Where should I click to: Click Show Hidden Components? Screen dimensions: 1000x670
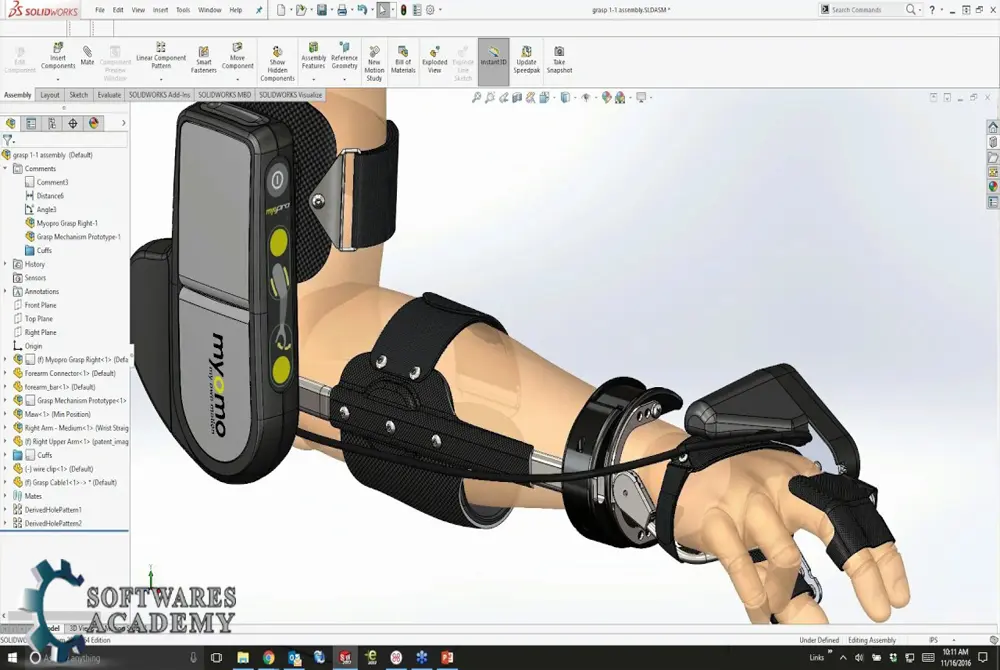[277, 63]
